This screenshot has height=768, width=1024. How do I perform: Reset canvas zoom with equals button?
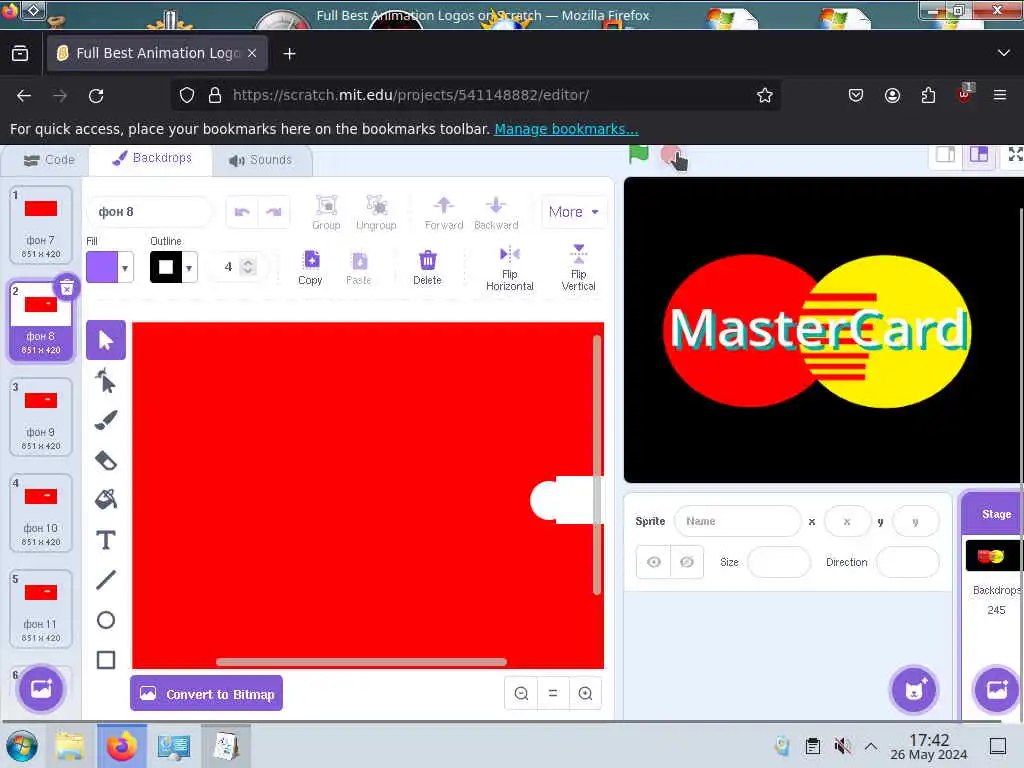coord(553,694)
